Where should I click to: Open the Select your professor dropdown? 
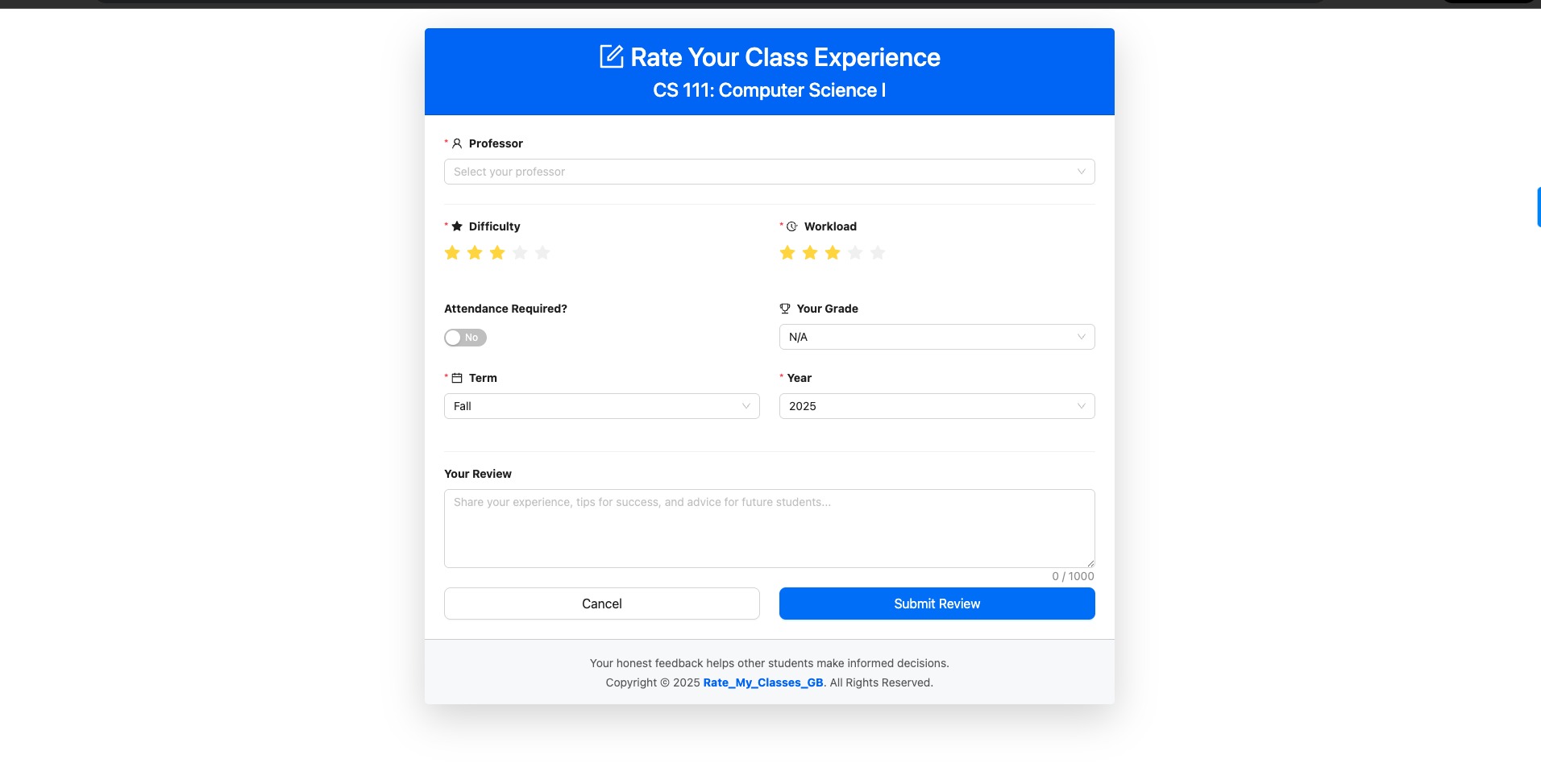[769, 171]
